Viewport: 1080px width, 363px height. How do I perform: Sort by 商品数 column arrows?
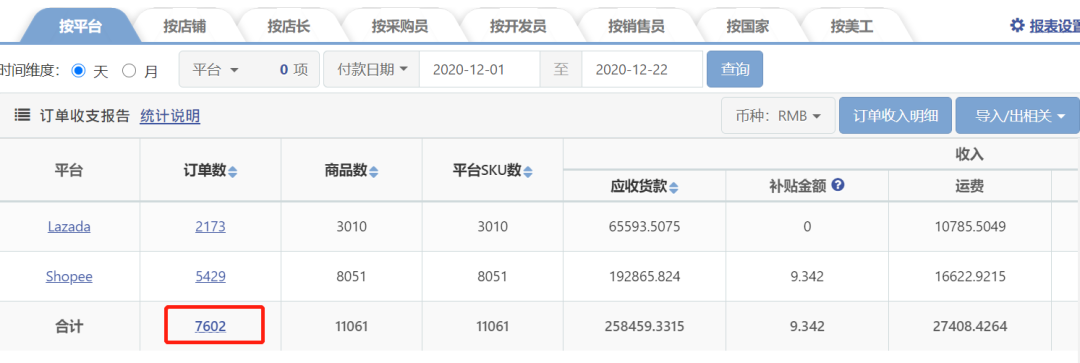(x=373, y=172)
